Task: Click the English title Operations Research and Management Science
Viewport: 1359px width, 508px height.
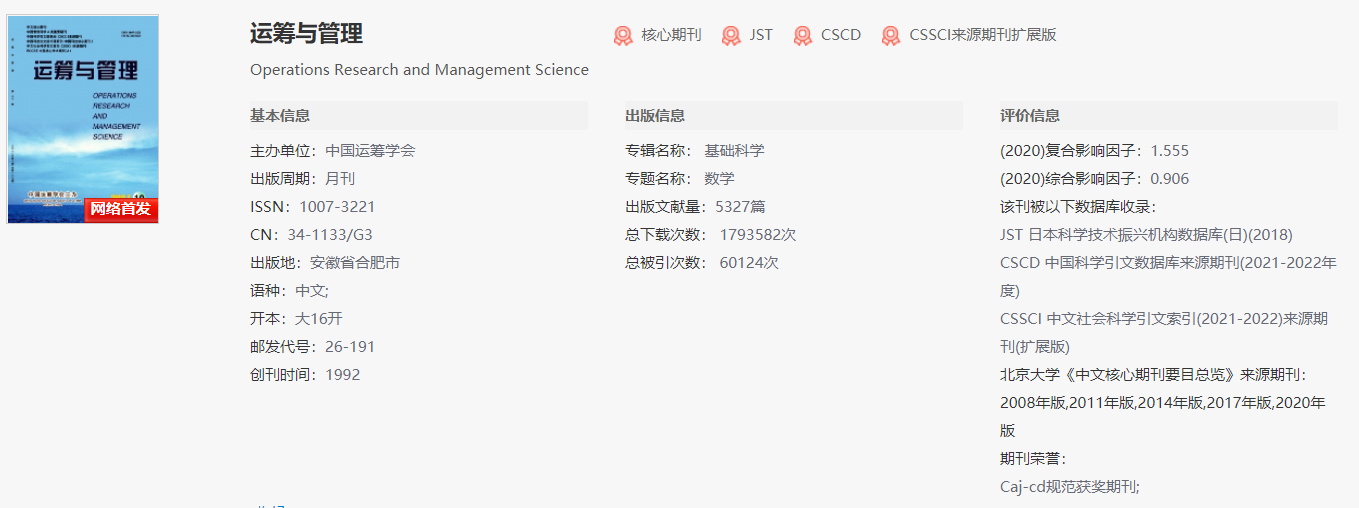Action: [x=419, y=70]
